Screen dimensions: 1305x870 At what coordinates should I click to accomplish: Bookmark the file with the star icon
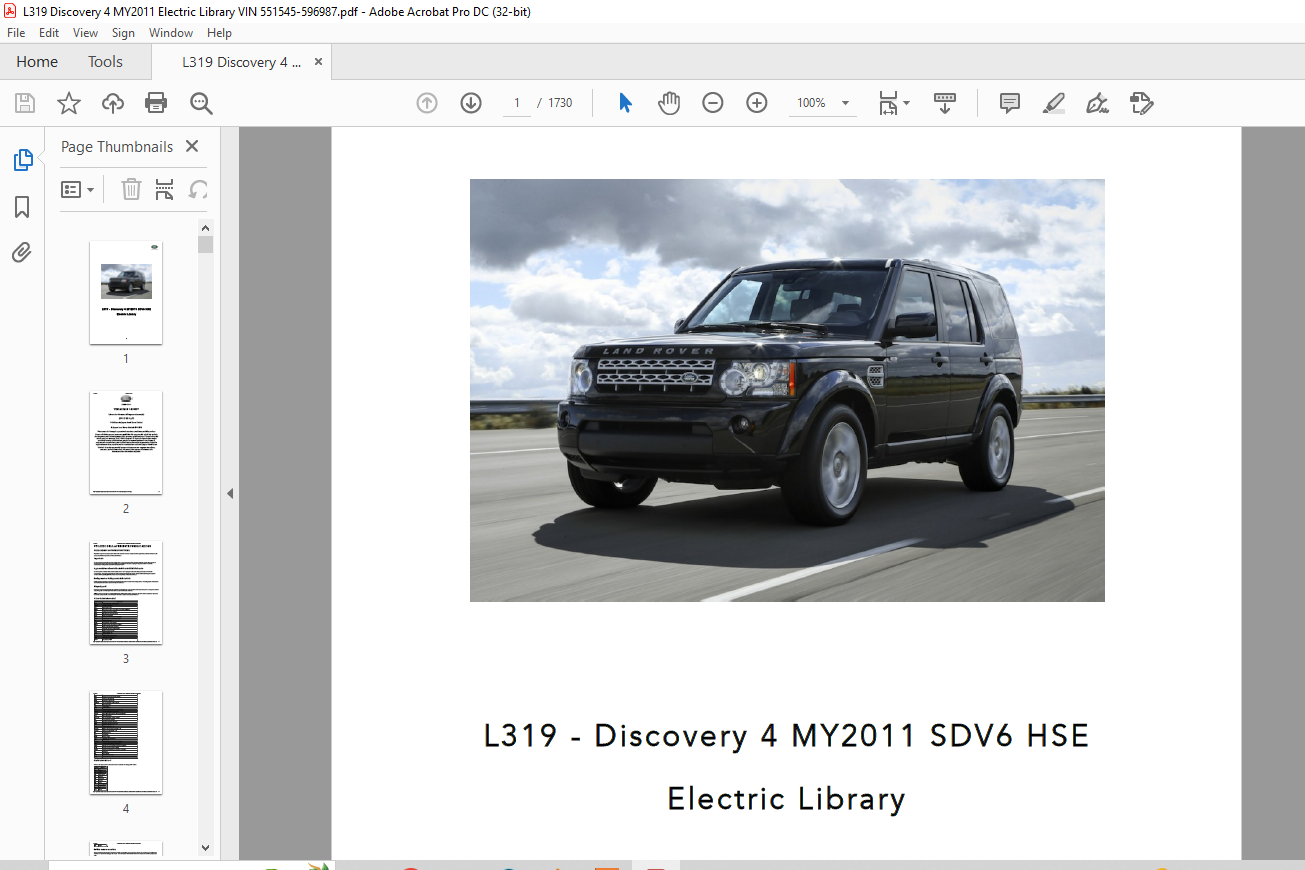coord(68,103)
